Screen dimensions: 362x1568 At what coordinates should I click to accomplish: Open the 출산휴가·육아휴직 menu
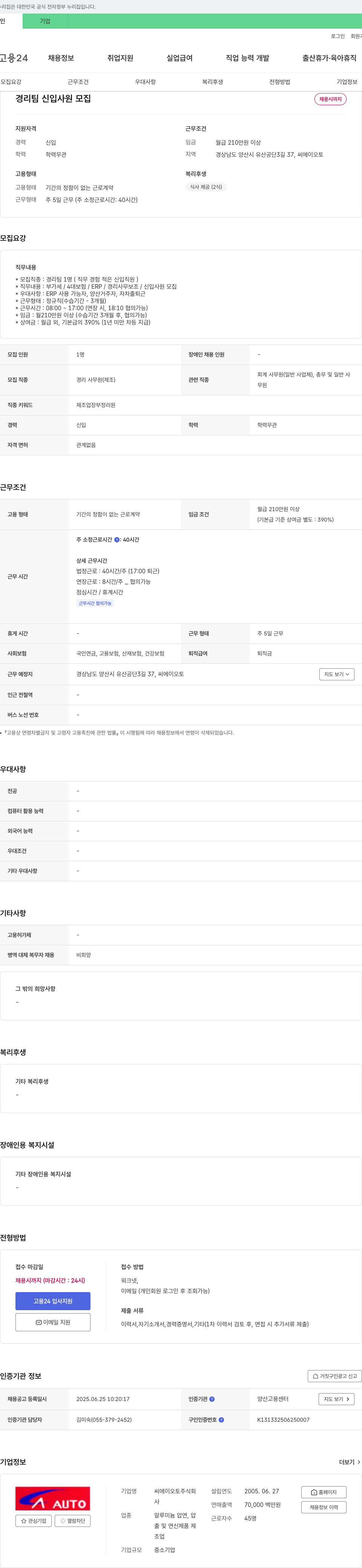coord(329,58)
